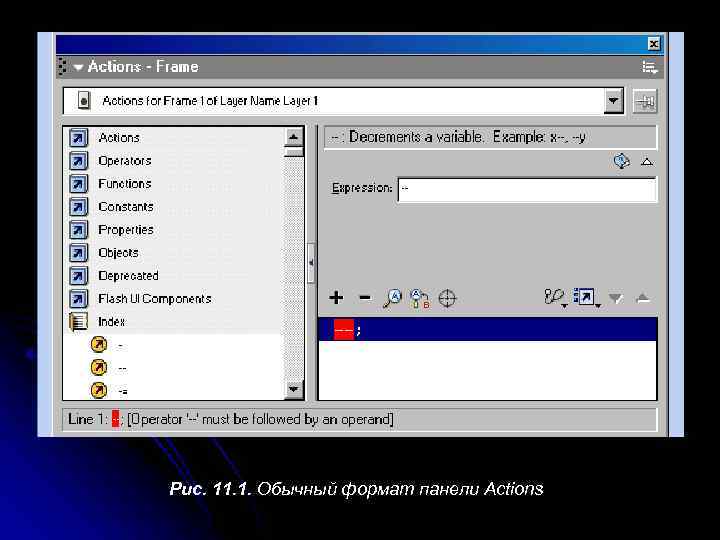The image size is (720, 540).
Task: Collapse the parameters pane triangle
Action: 647,162
